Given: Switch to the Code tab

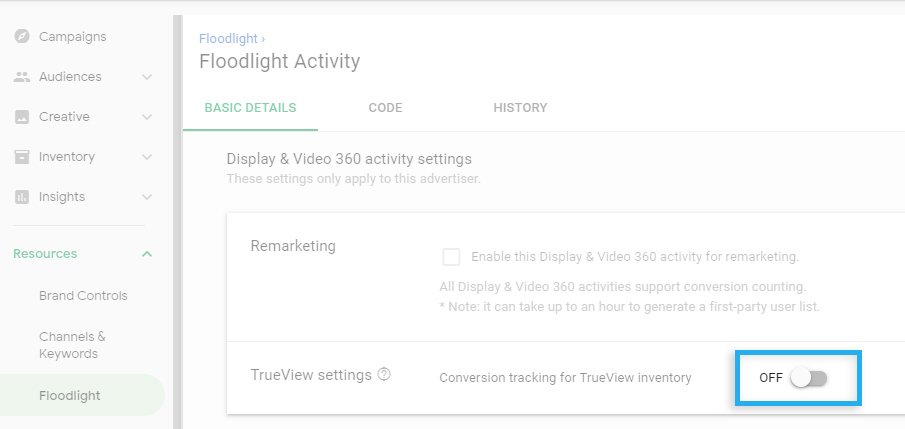Looking at the screenshot, I should tap(386, 108).
